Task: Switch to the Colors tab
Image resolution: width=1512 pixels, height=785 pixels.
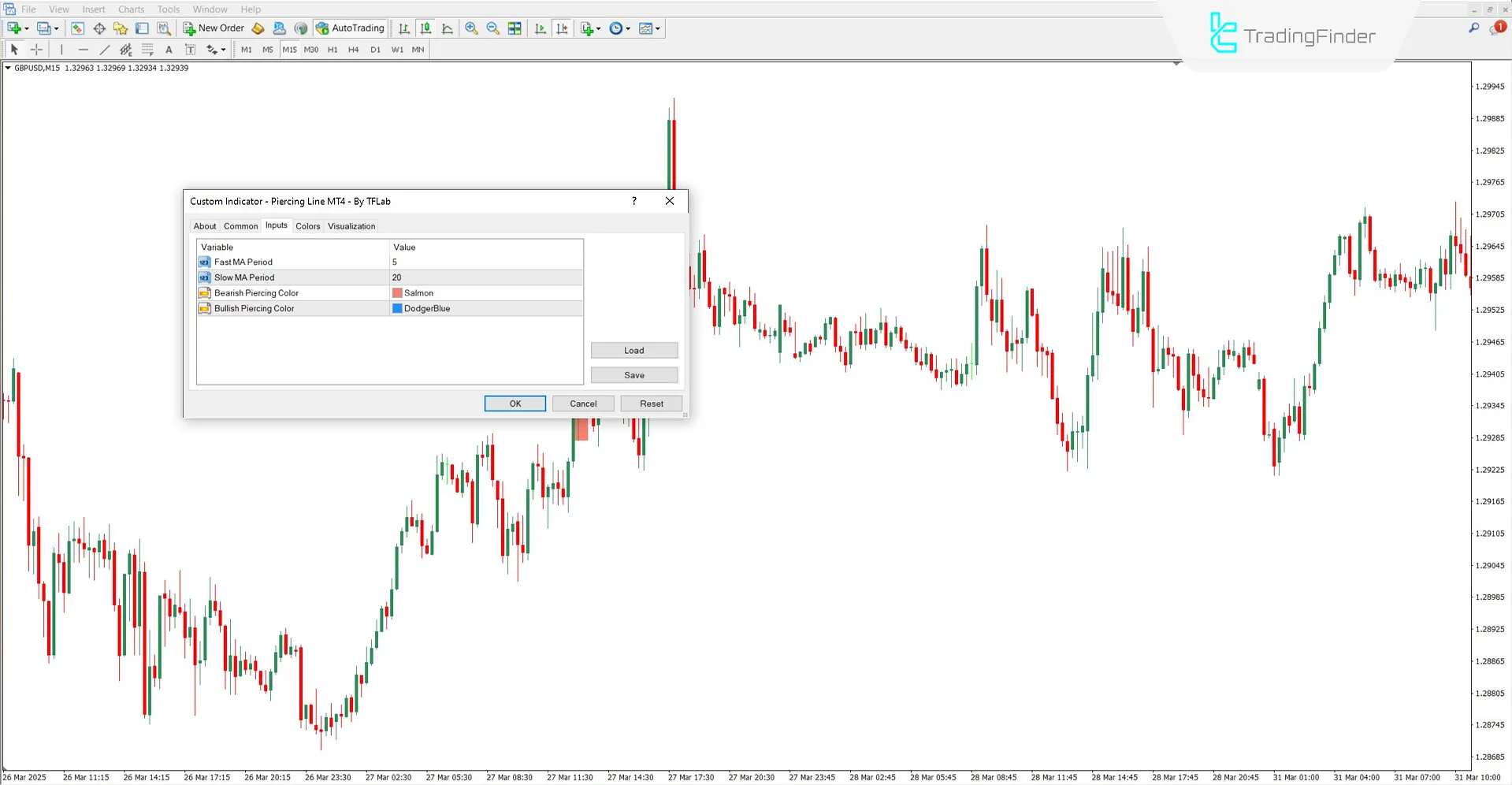Action: click(307, 226)
